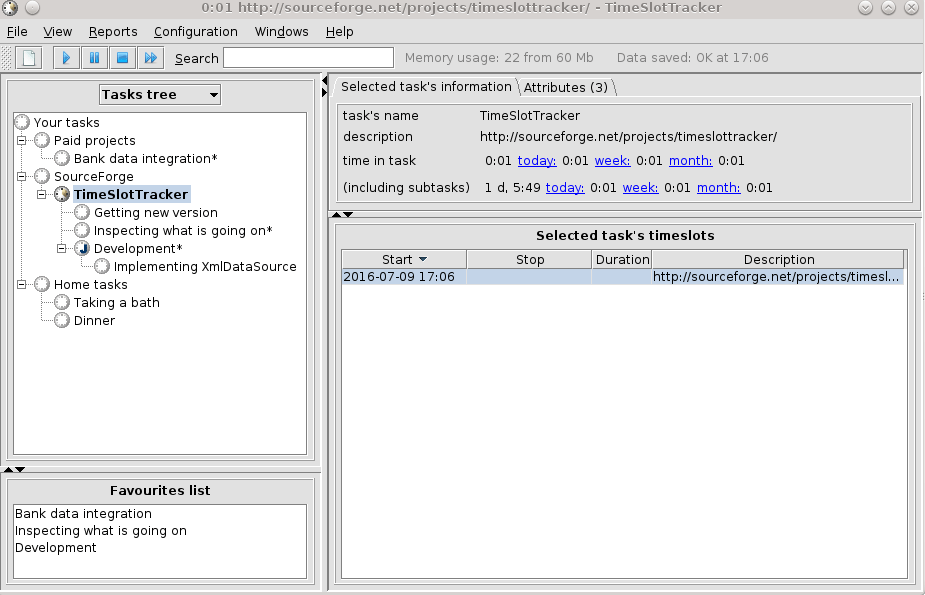
Task: Click today link in including subtasks row
Action: click(565, 188)
